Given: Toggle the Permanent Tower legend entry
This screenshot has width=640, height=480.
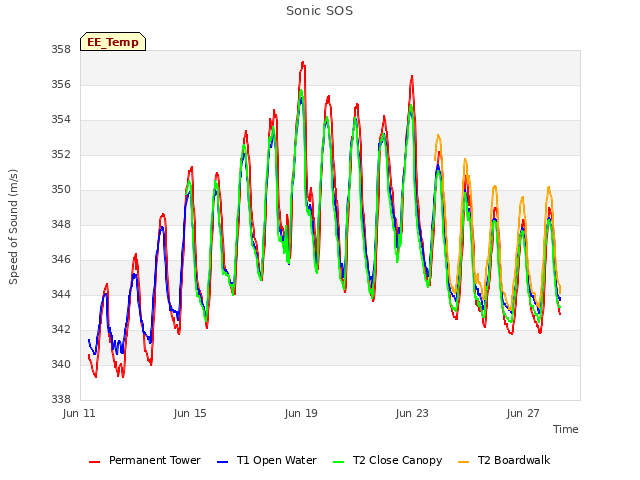Looking at the screenshot, I should pos(145,460).
